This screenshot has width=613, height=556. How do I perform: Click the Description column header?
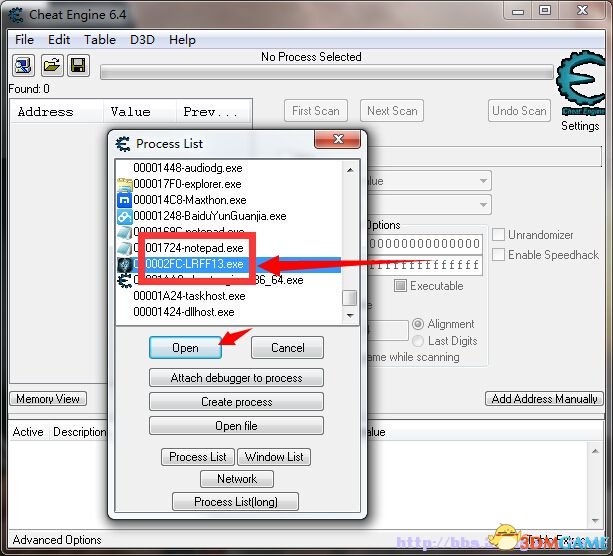pos(79,432)
